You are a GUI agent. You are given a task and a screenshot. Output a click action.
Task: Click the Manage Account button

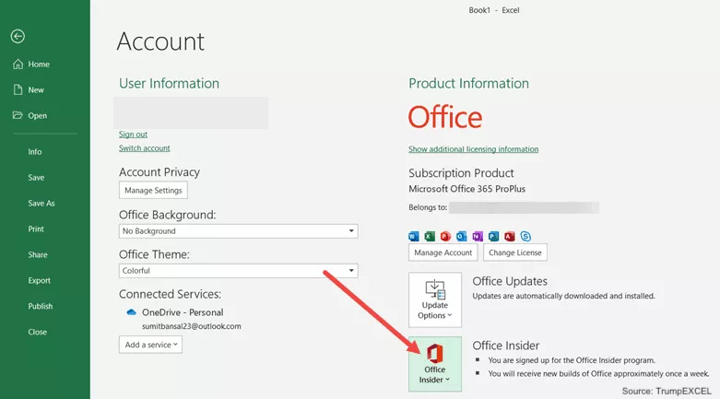(443, 253)
